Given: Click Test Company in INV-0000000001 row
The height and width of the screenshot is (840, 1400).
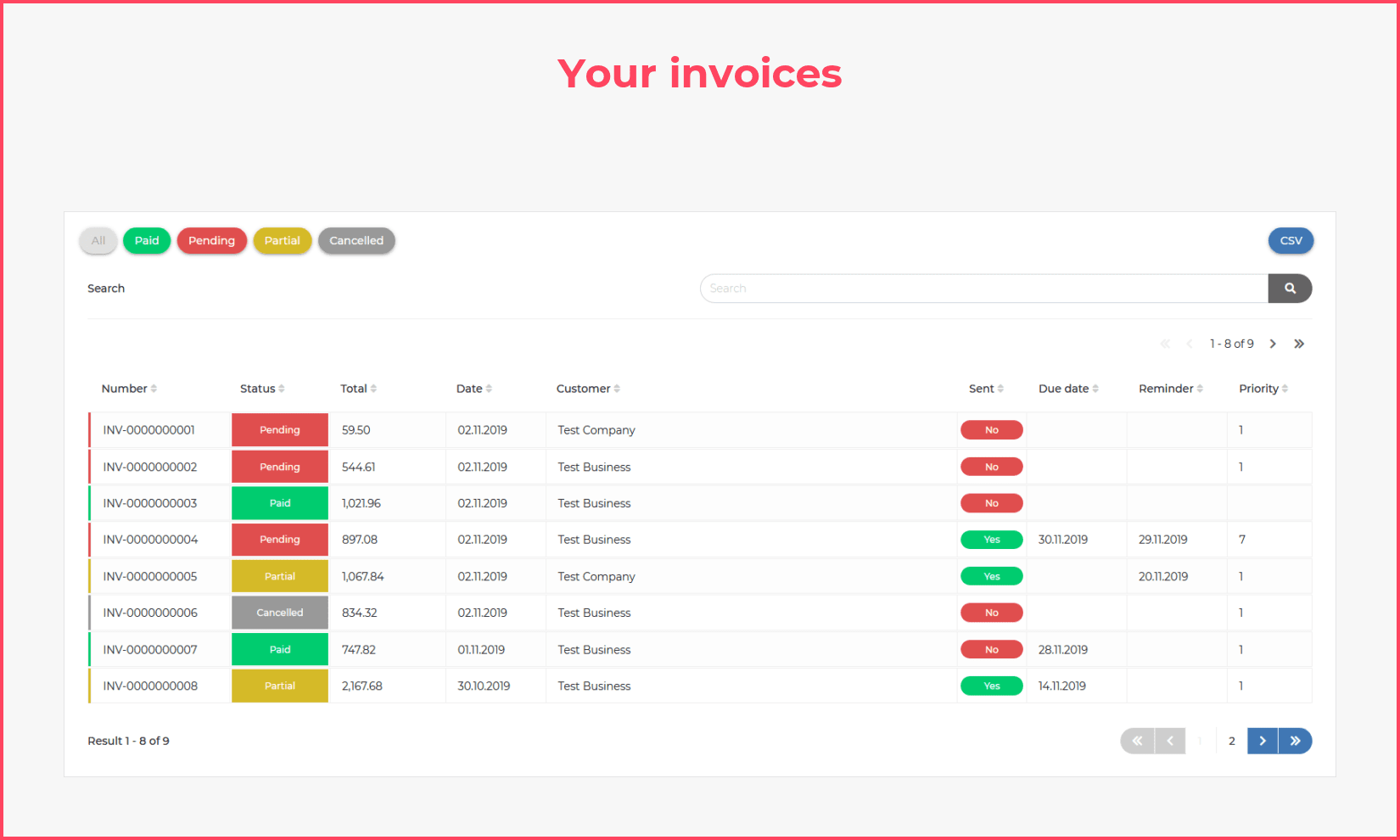Looking at the screenshot, I should coord(596,430).
